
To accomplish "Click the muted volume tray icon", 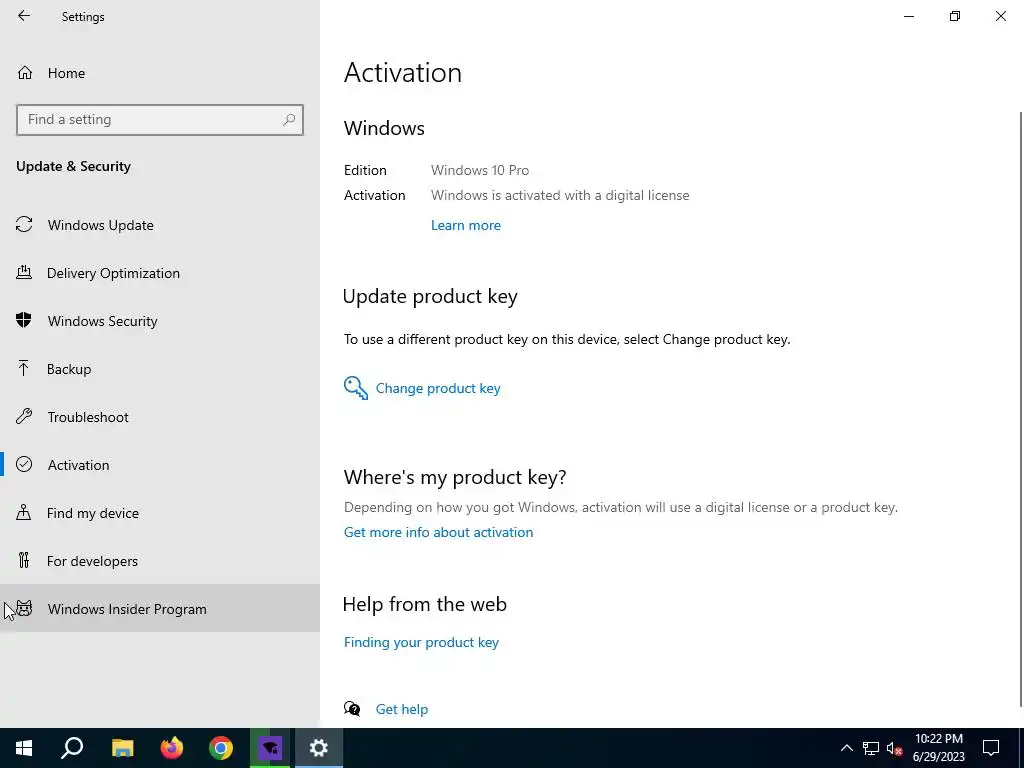I will (x=894, y=748).
